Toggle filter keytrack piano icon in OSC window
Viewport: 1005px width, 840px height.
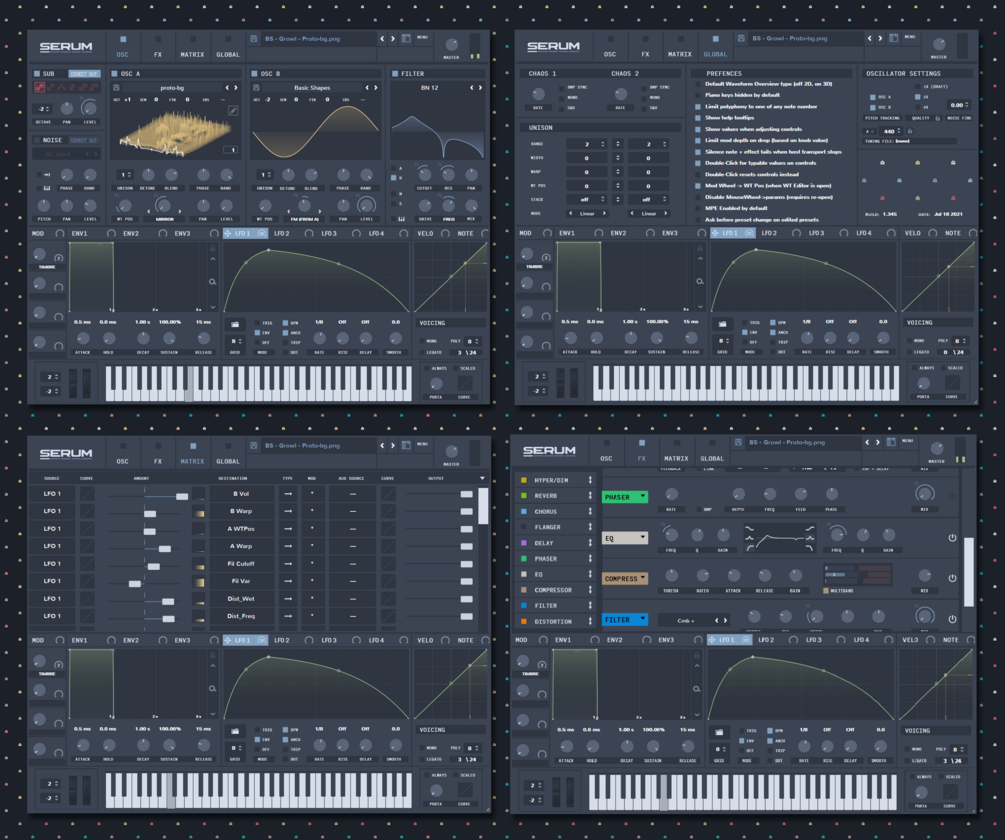402,218
